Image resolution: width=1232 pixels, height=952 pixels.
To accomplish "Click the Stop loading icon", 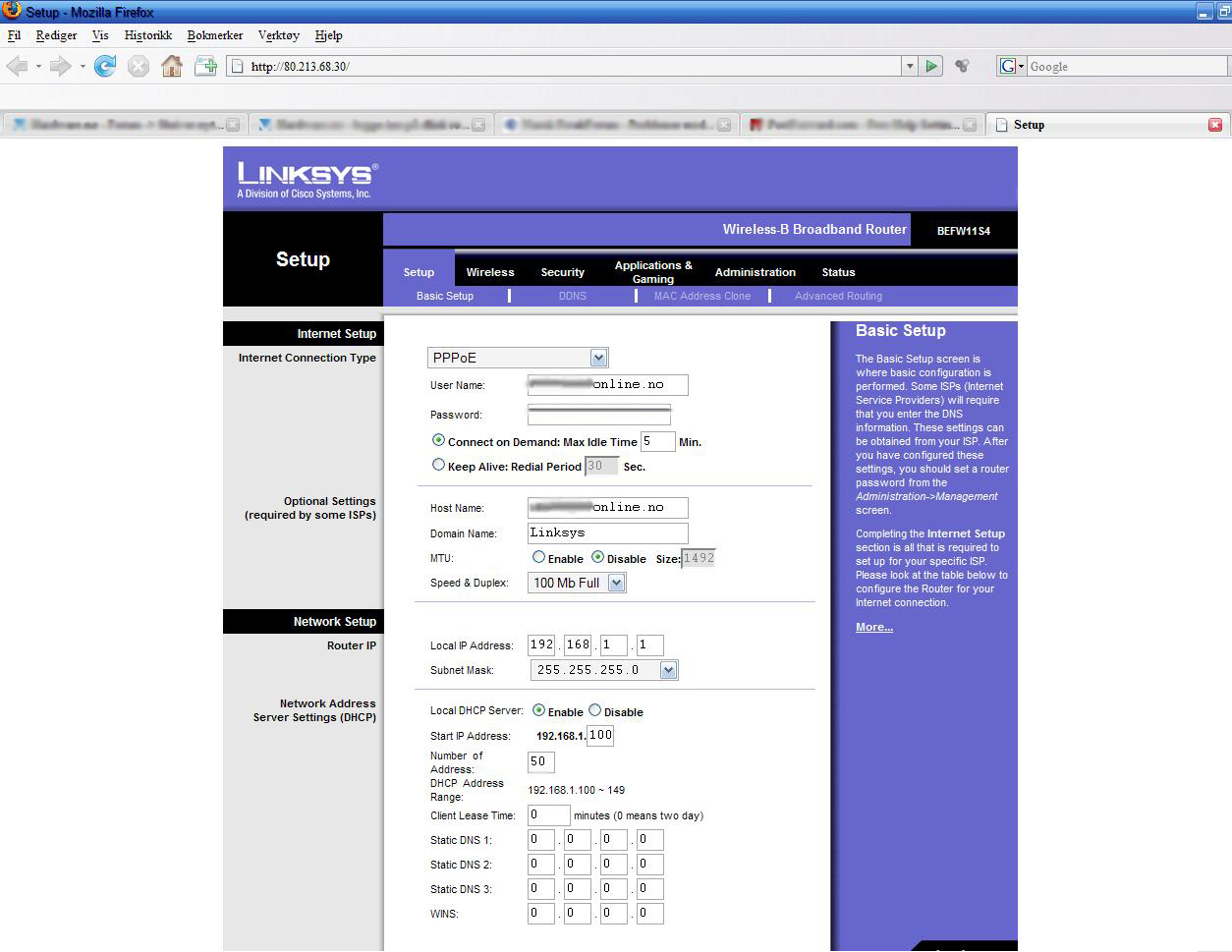I will click(139, 66).
